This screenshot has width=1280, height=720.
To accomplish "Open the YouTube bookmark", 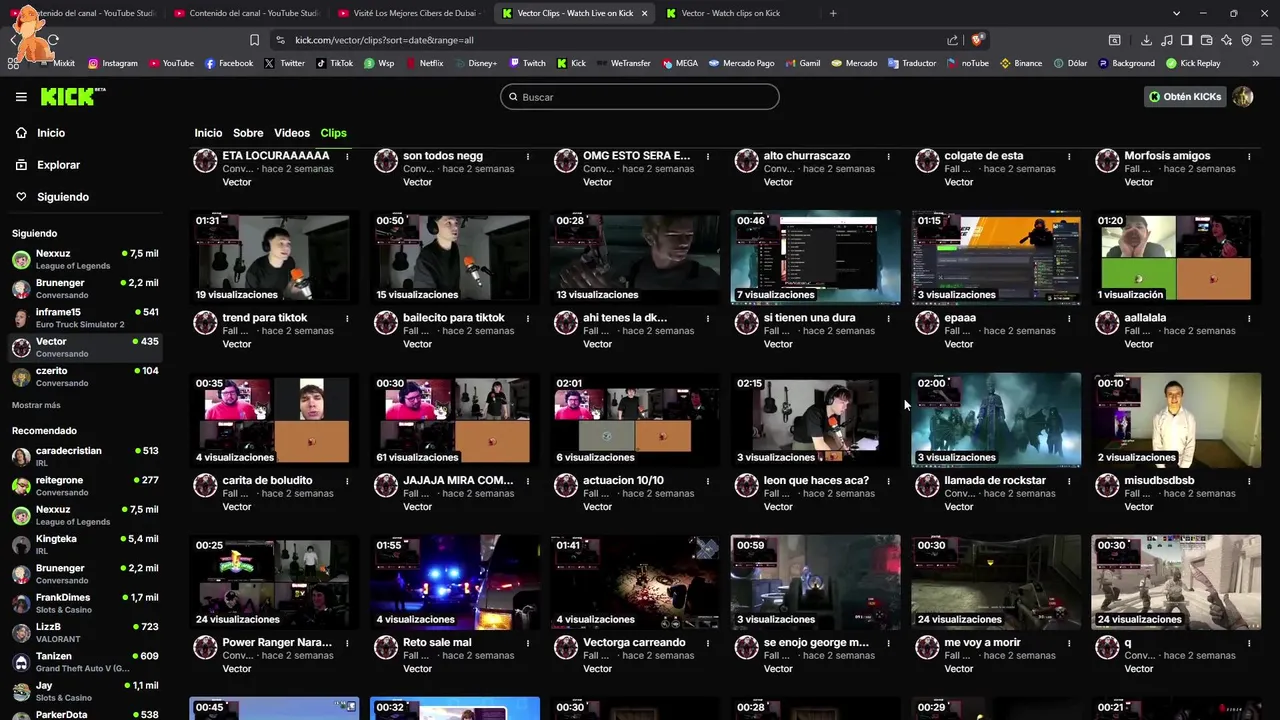I will (x=171, y=63).
